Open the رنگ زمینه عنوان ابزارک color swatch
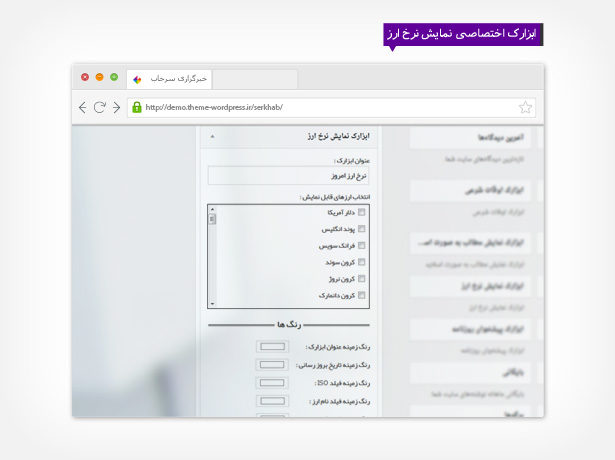The height and width of the screenshot is (460, 615). 272,346
